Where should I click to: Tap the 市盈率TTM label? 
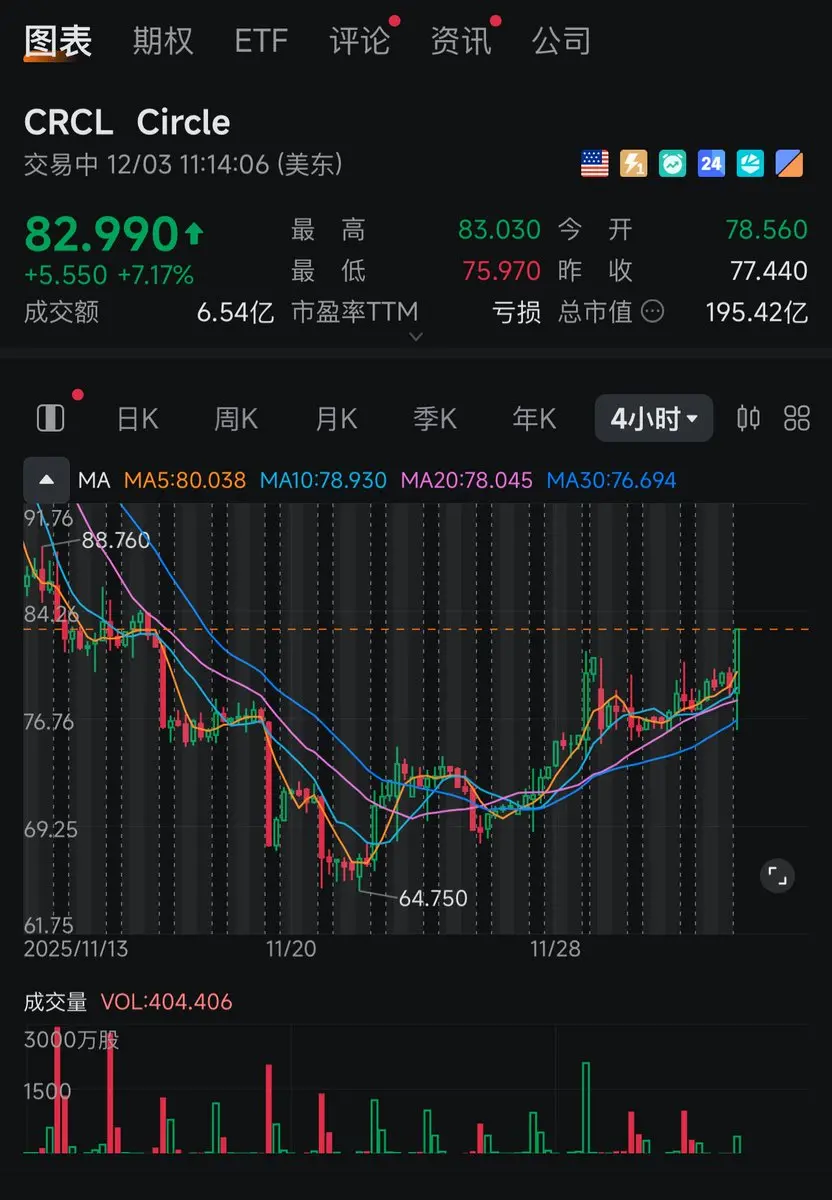354,312
